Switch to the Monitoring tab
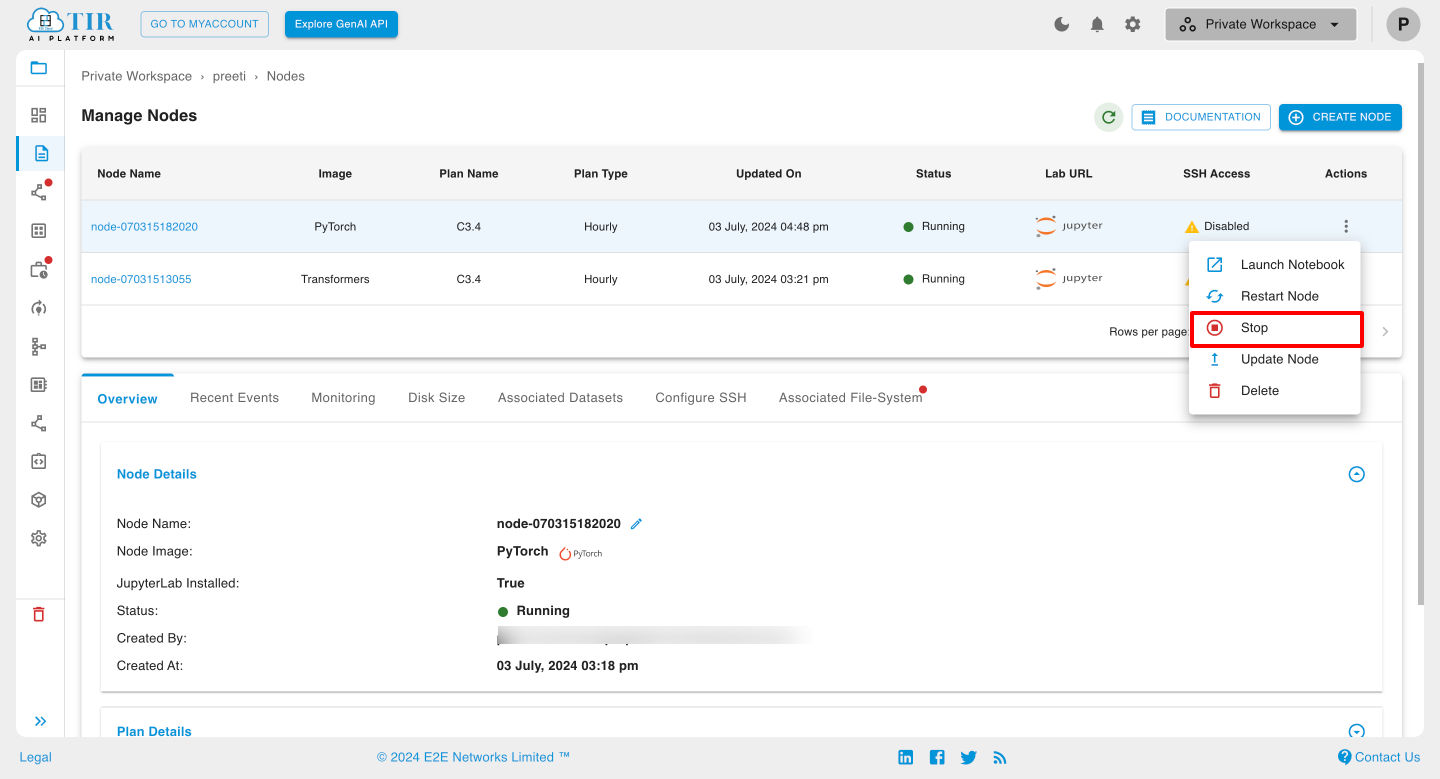The image size is (1440, 779). point(343,398)
